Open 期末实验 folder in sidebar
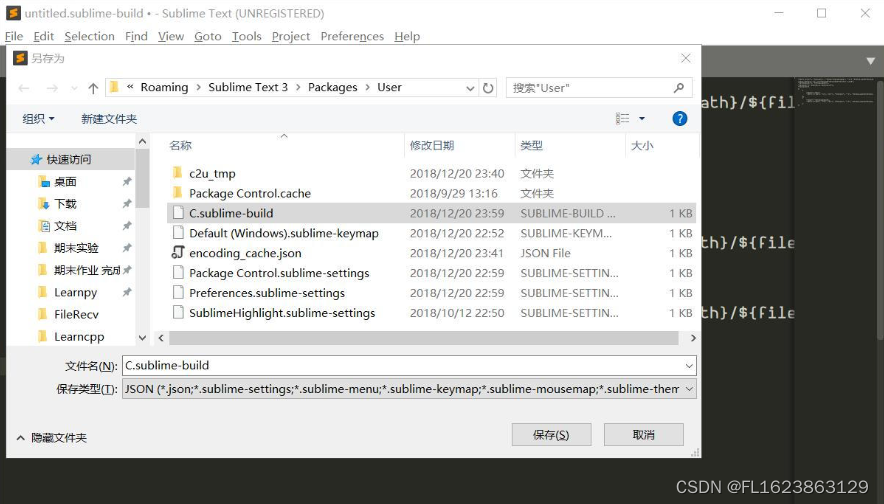884x504 pixels. coord(76,248)
